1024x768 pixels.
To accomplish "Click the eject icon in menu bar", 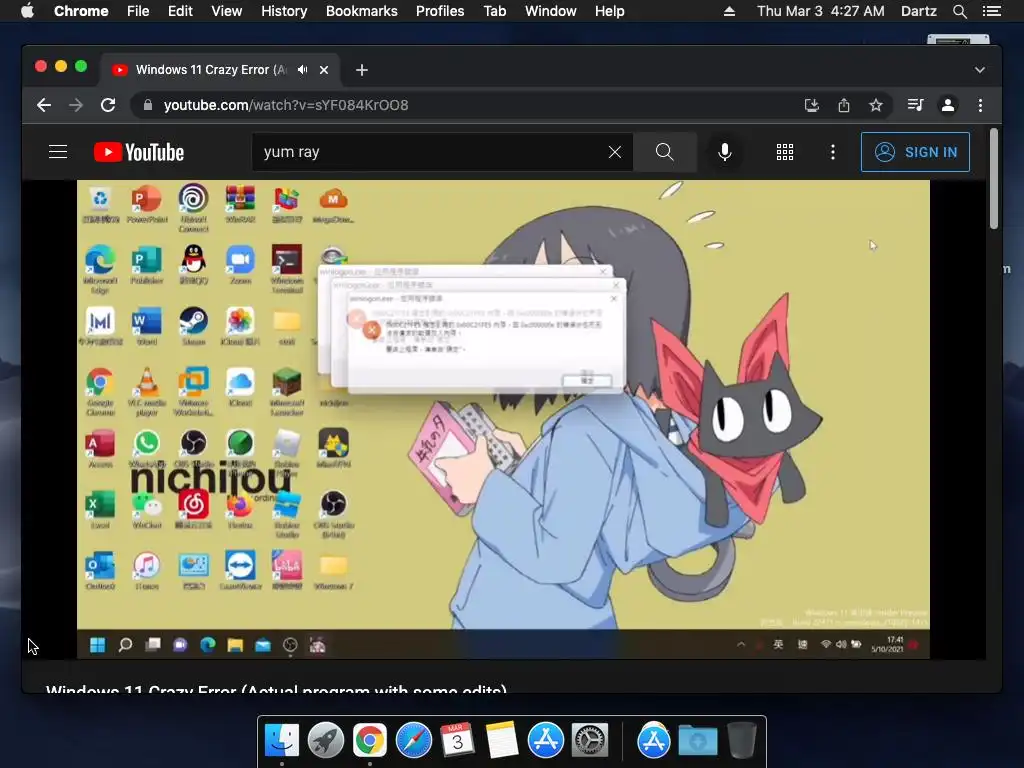I will [x=729, y=11].
